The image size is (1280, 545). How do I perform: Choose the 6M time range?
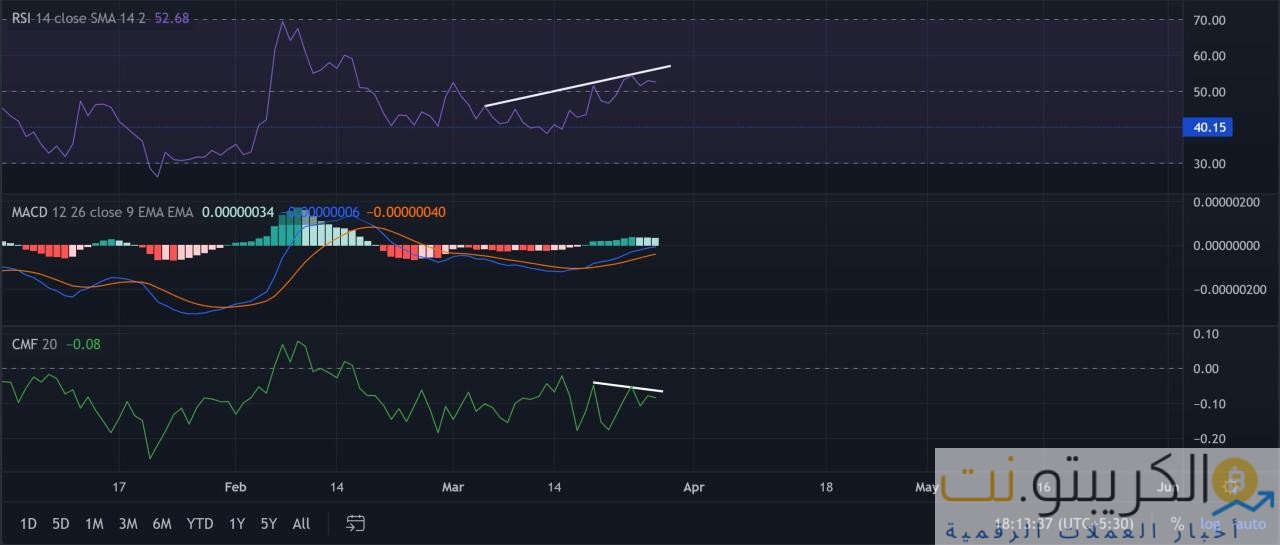[161, 523]
